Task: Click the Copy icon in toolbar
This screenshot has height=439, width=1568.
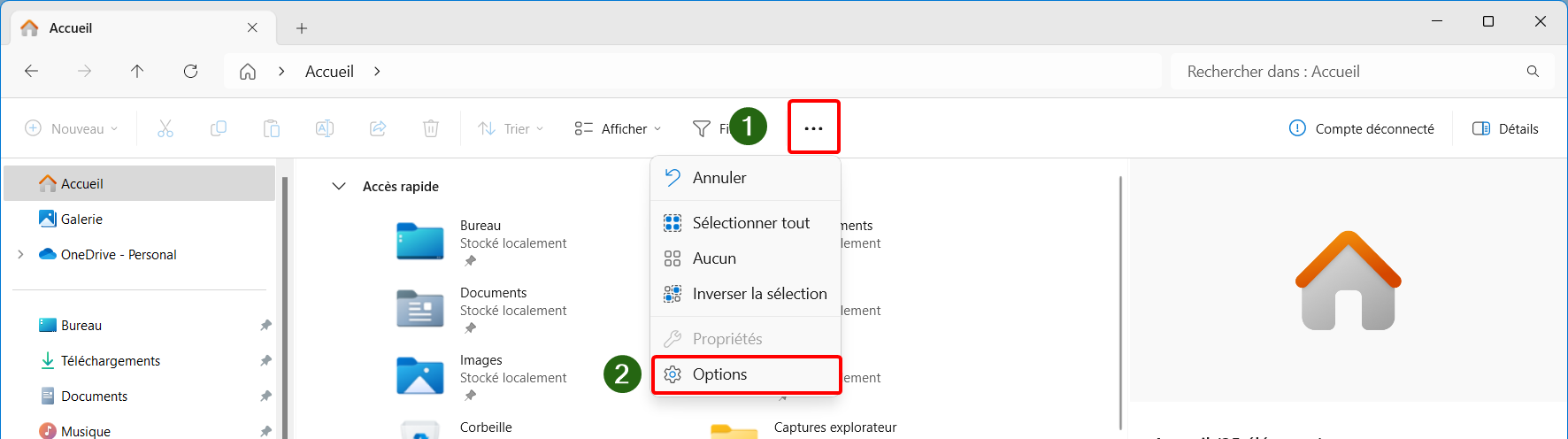Action: (x=219, y=128)
